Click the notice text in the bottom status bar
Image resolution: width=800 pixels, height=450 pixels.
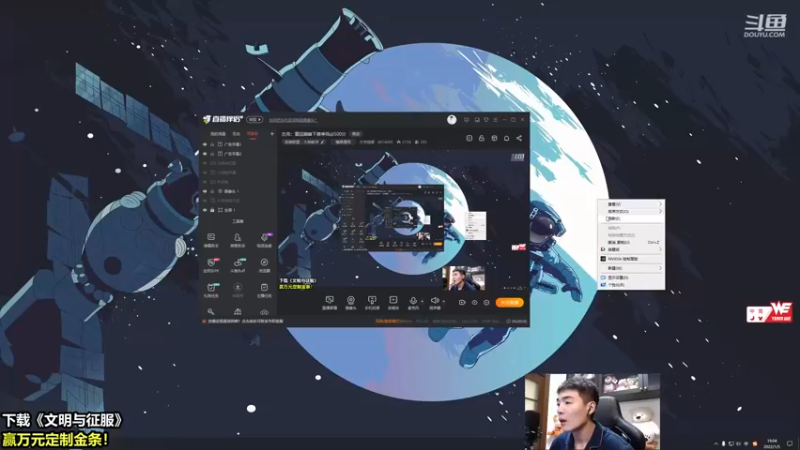coord(245,321)
